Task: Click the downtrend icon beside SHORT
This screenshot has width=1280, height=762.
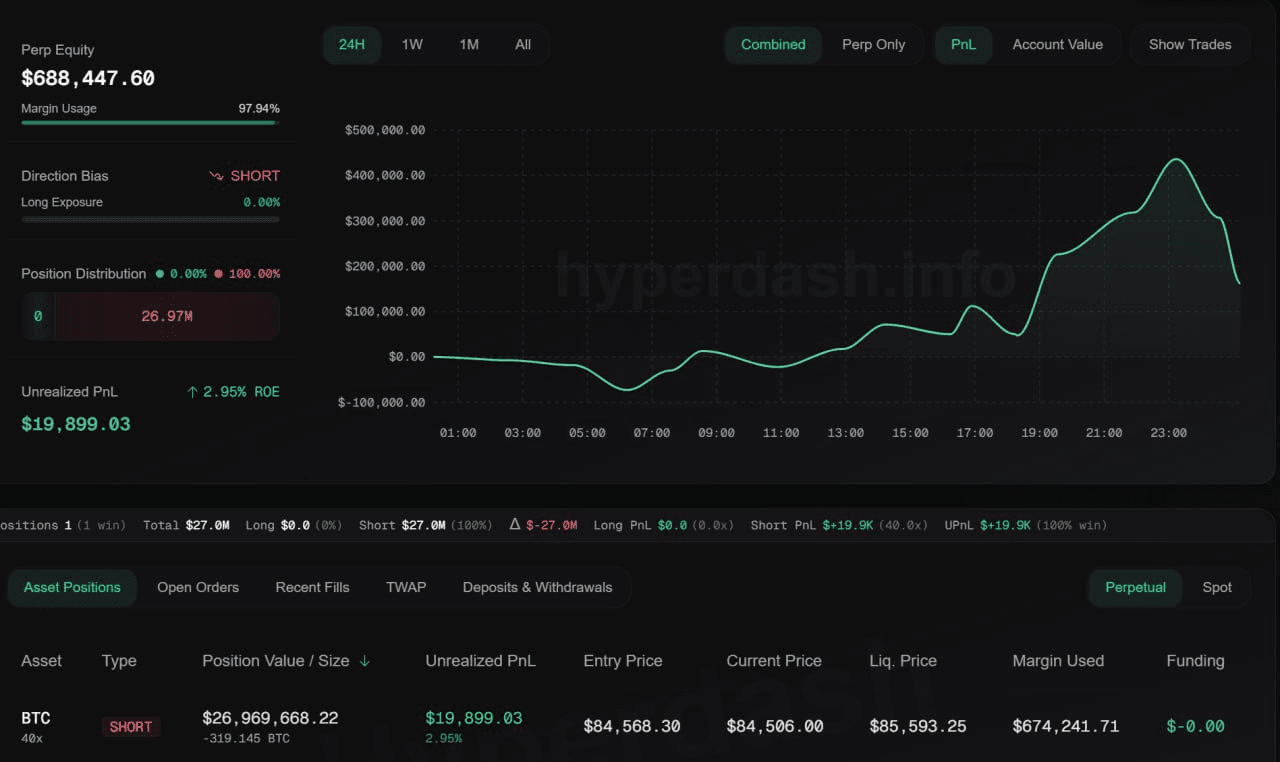Action: click(x=216, y=176)
